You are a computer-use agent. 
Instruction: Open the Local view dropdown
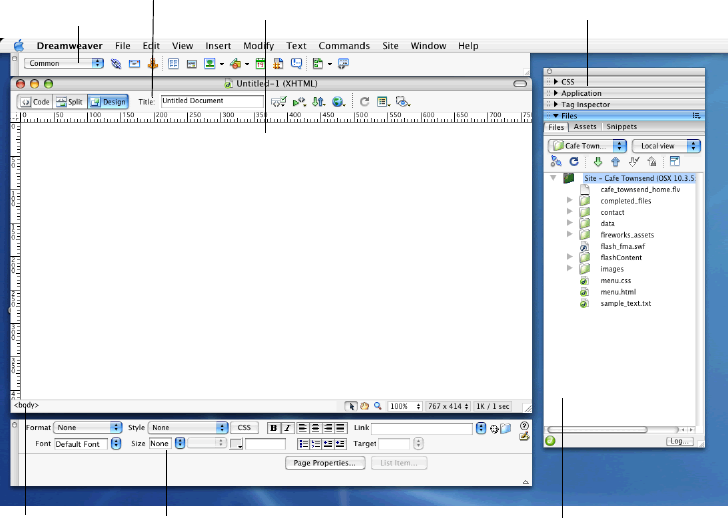coord(666,146)
